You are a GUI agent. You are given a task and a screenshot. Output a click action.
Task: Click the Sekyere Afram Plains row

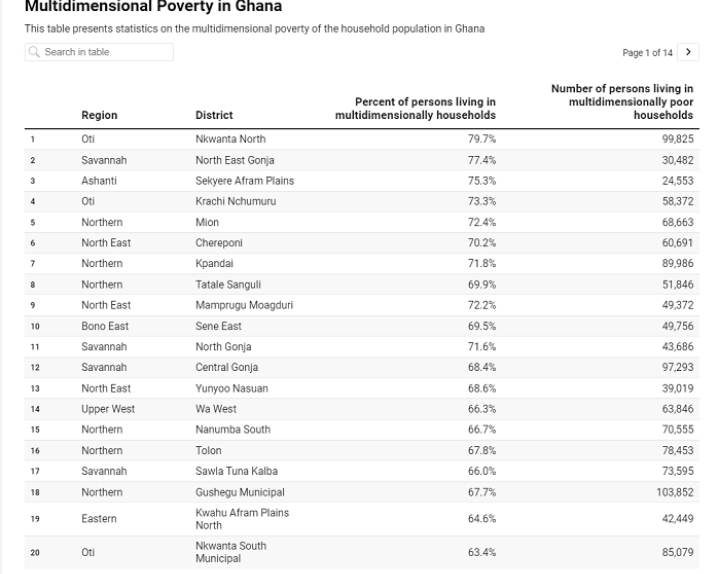(244, 181)
